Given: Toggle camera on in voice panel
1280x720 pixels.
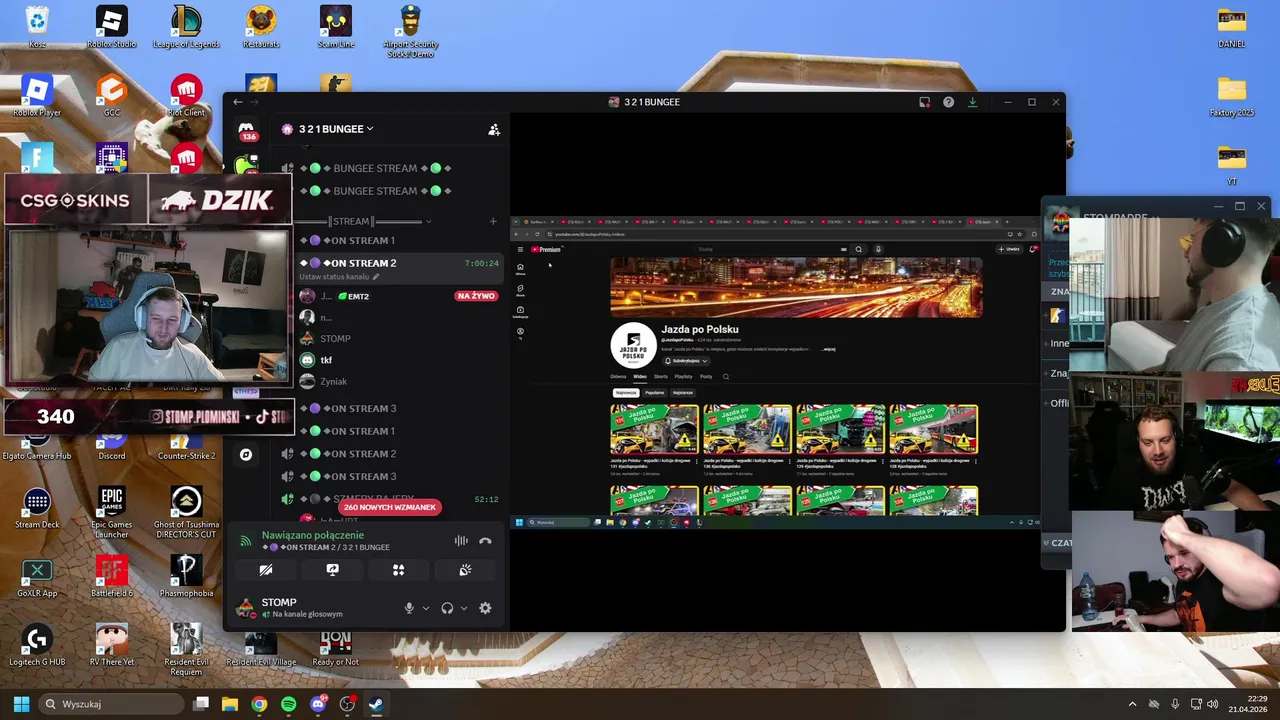Looking at the screenshot, I should click(266, 570).
